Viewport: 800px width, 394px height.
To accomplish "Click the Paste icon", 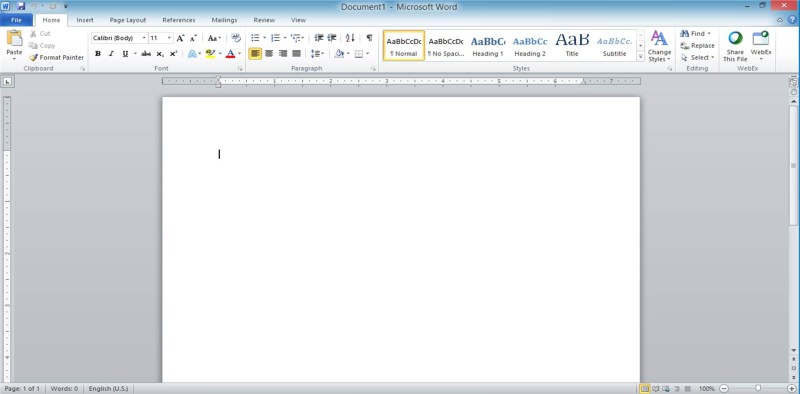I will (14, 39).
